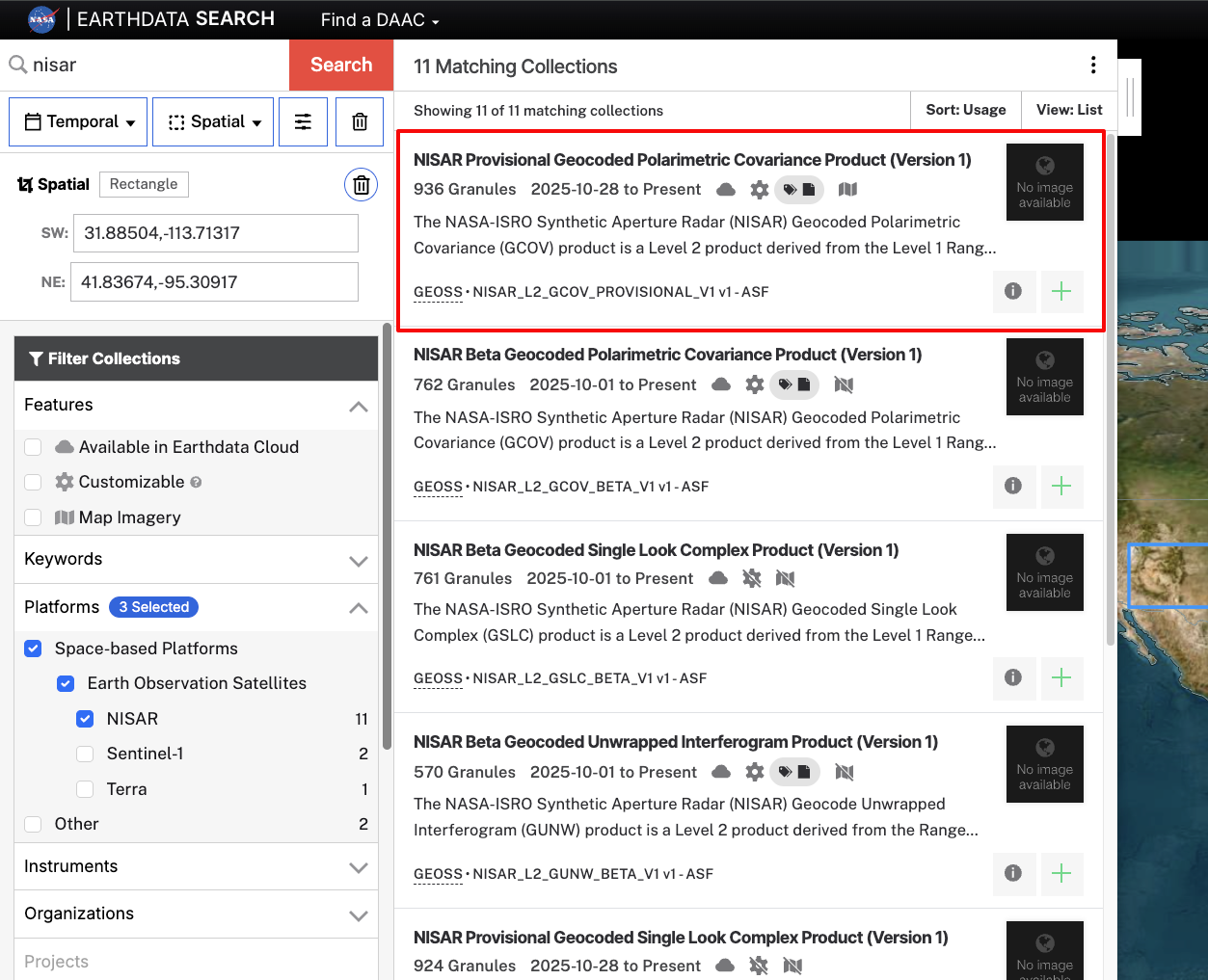Open the Find a DAAC dropdown
Screen dimensions: 1208x980
380,19
